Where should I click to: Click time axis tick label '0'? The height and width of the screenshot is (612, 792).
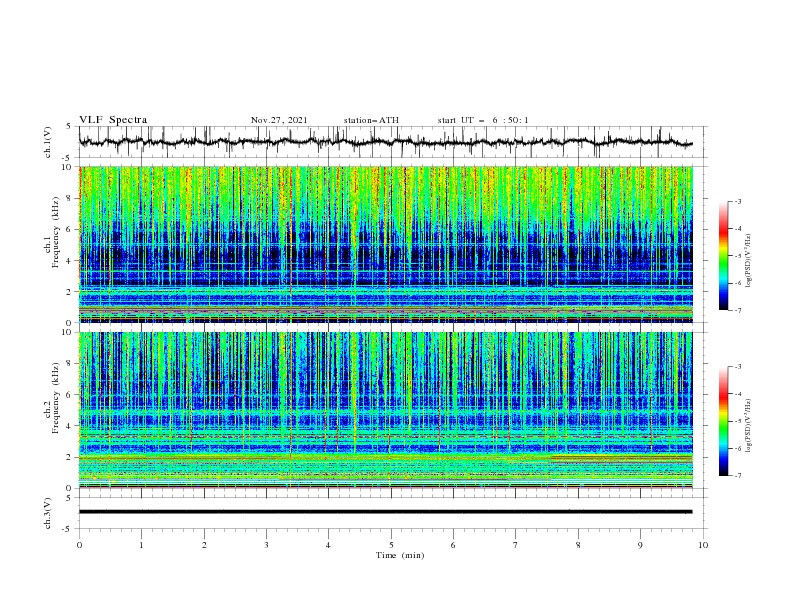[79, 545]
